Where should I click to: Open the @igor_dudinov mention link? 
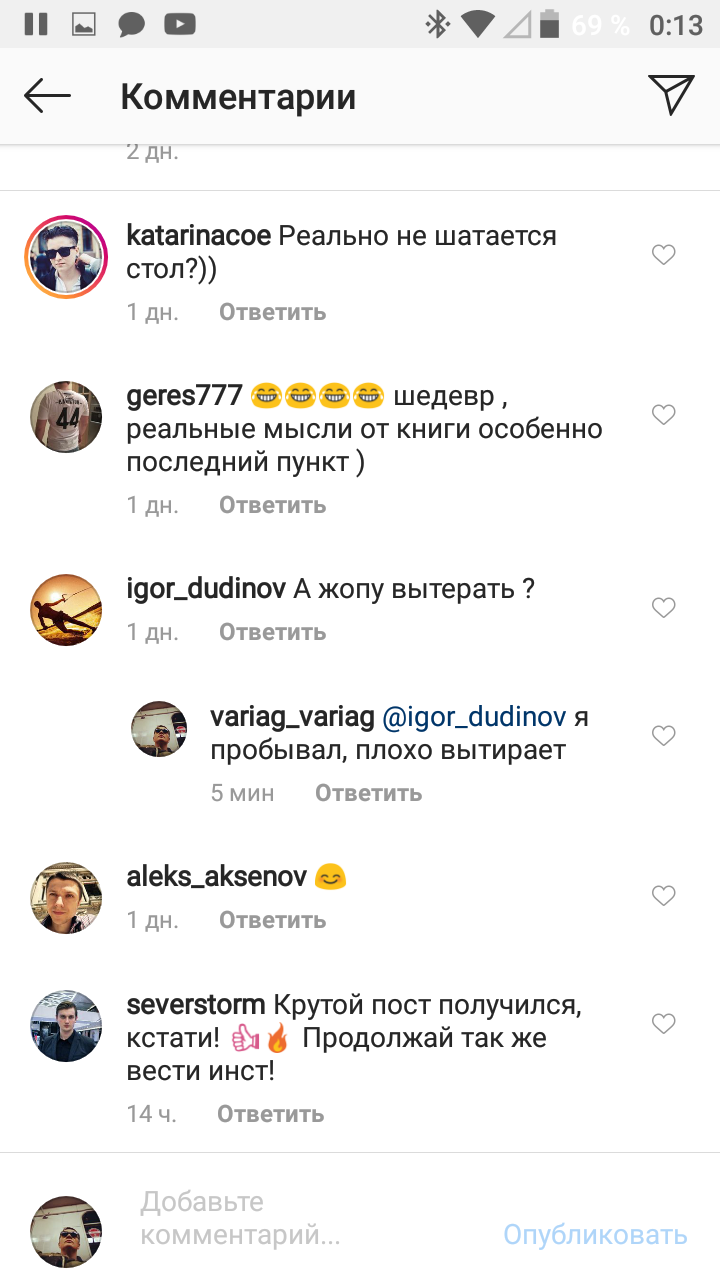point(474,718)
